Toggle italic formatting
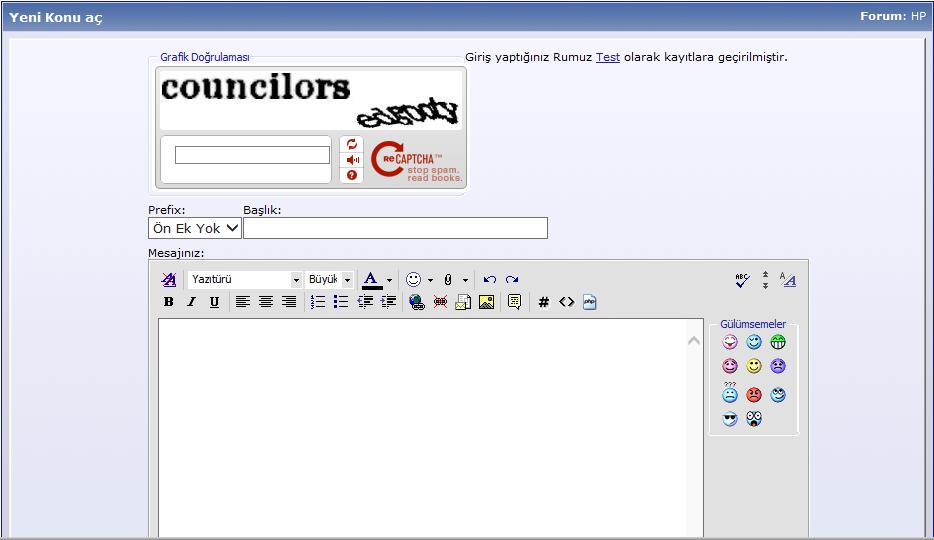This screenshot has width=934, height=540. [191, 302]
